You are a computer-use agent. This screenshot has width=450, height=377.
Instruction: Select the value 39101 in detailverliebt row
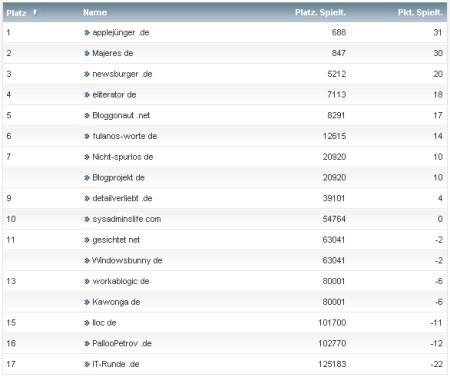334,198
